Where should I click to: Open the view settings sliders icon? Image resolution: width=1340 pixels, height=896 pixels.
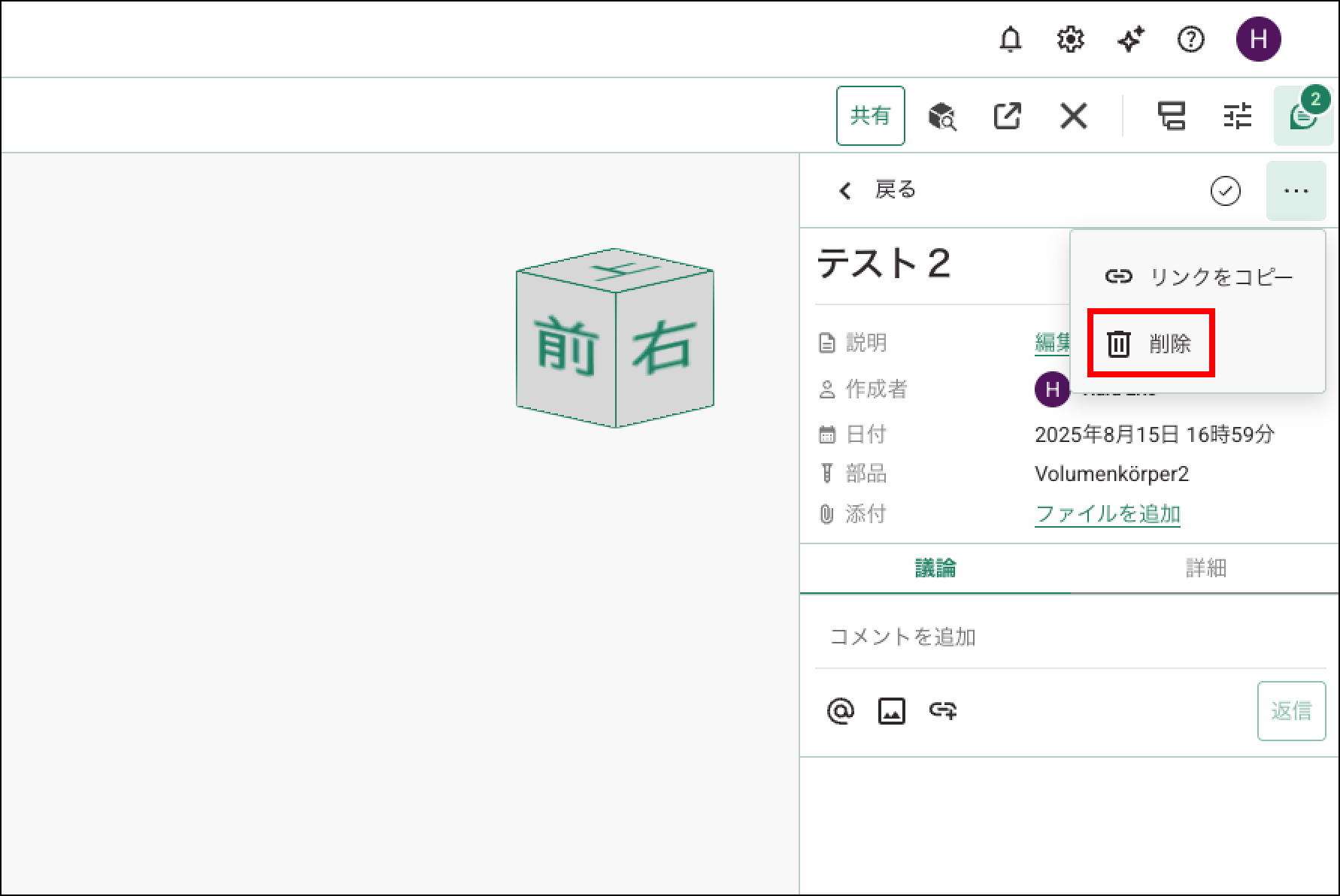[1237, 117]
